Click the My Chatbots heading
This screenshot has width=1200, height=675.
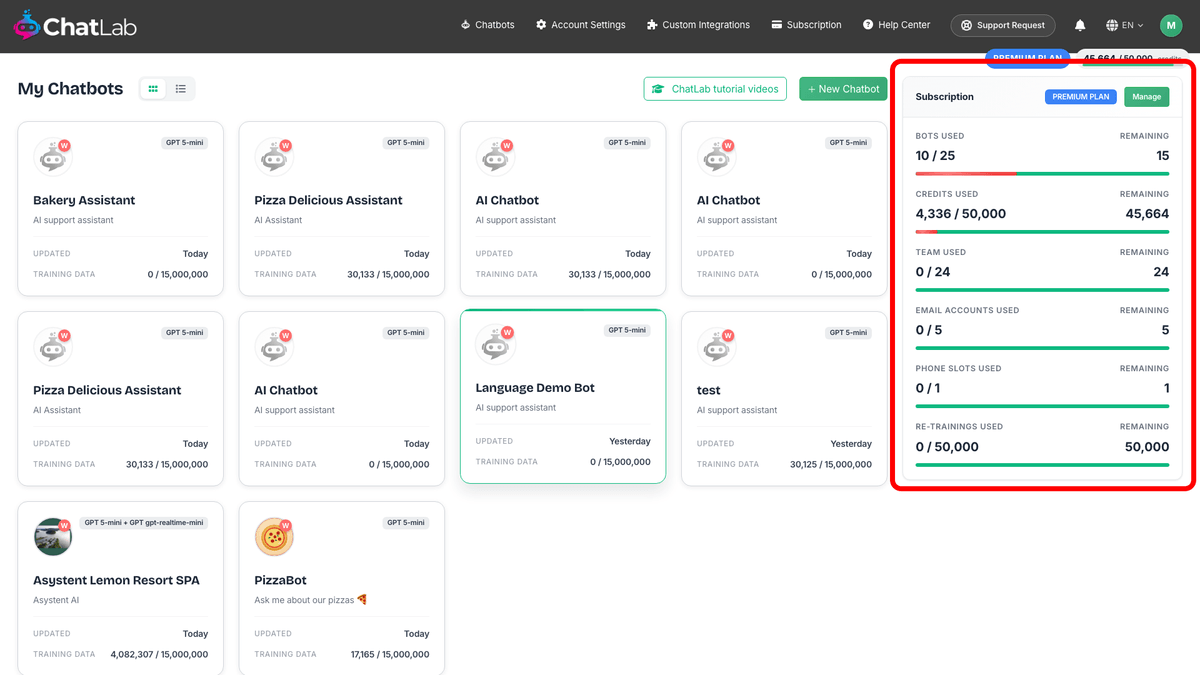coord(70,89)
